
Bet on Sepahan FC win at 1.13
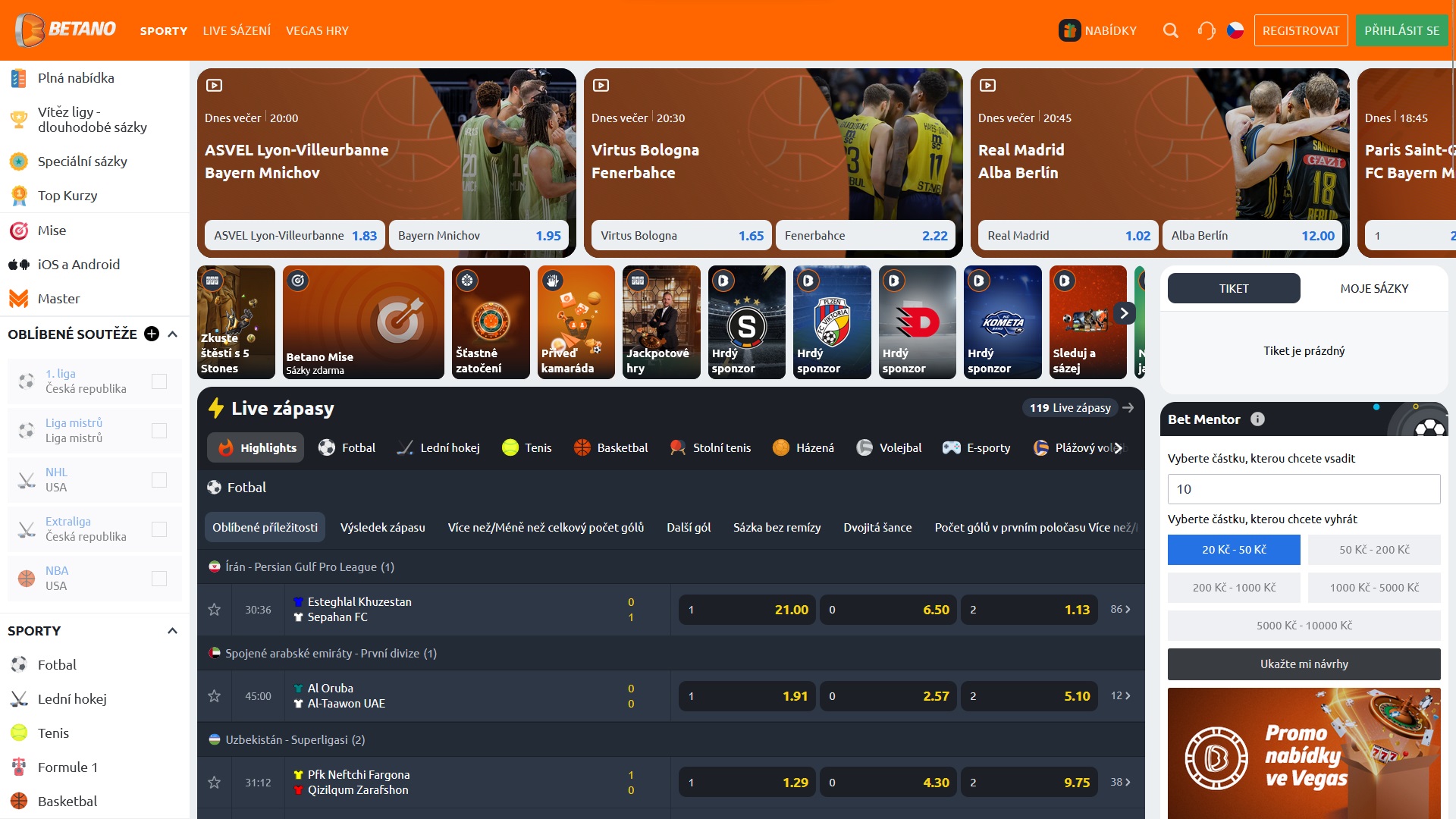pos(1029,610)
